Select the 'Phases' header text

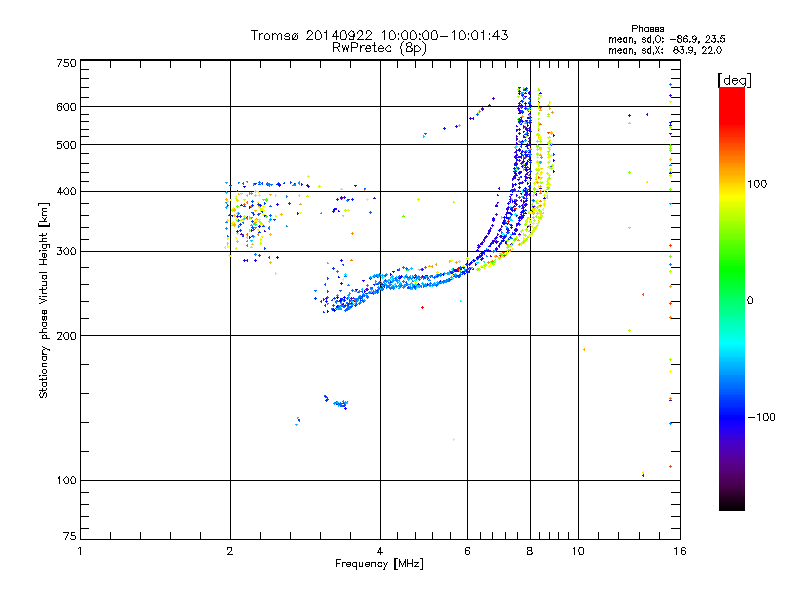coord(647,29)
